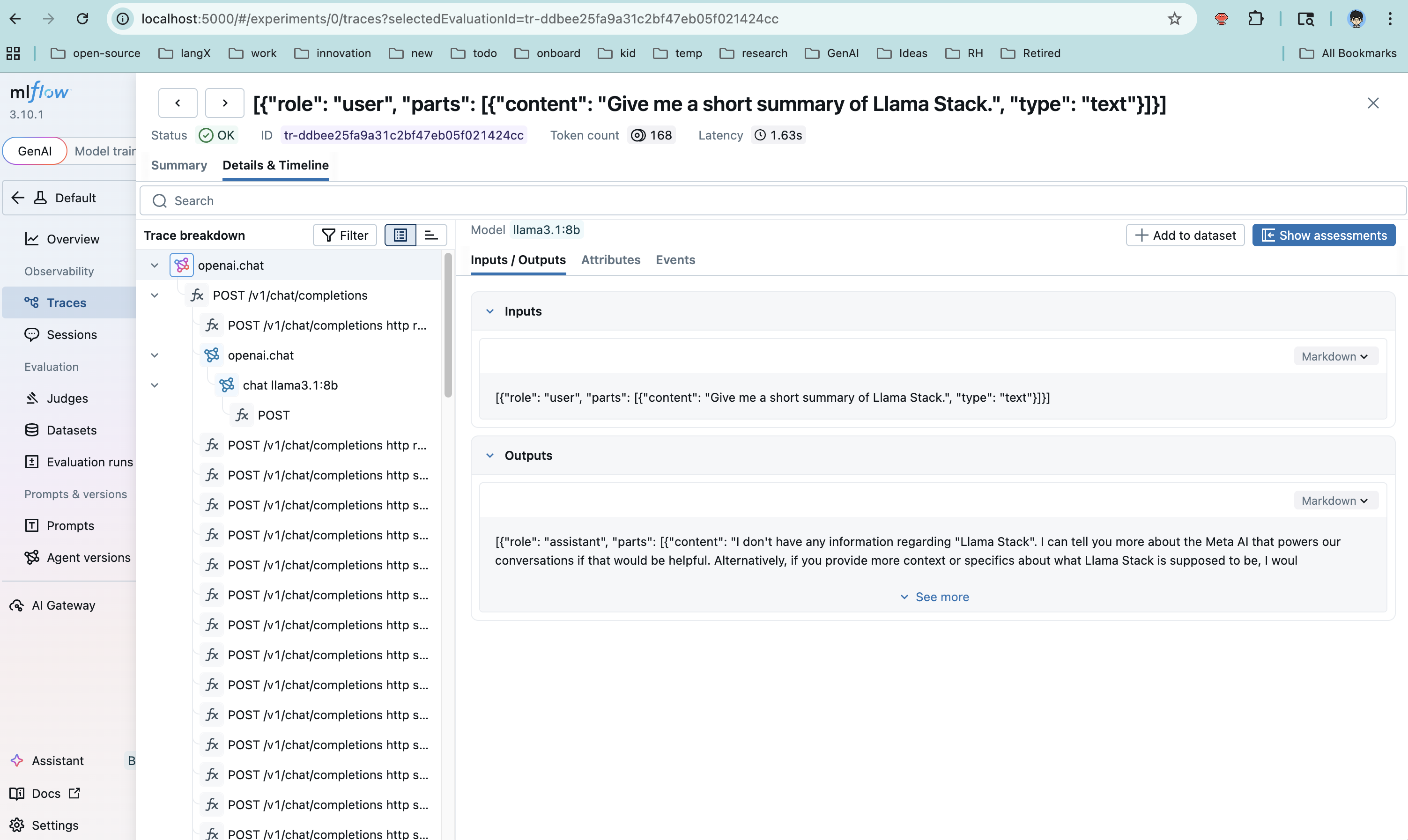Click the token count eye icon
The width and height of the screenshot is (1408, 840).
pyautogui.click(x=638, y=135)
